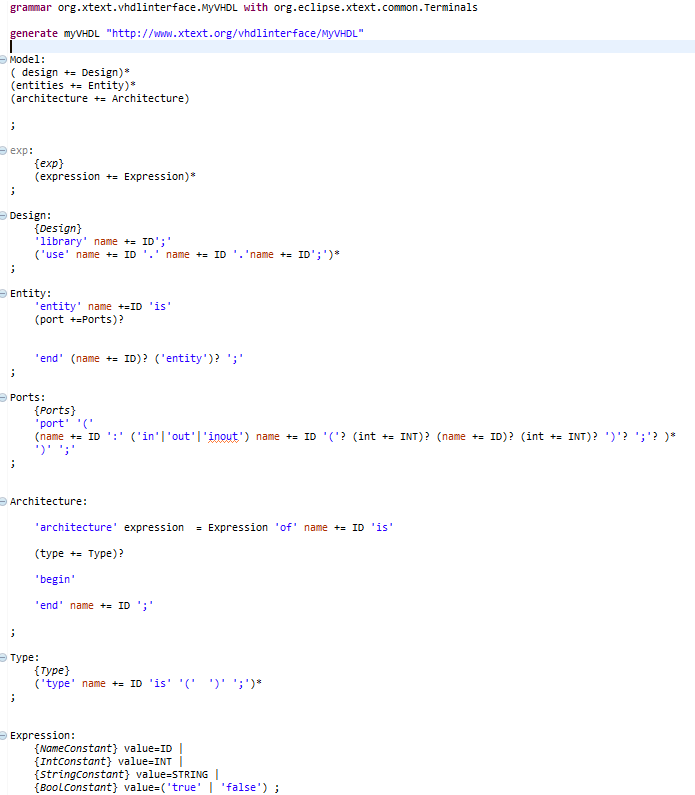Click the 'grammar' keyword on first line
Screen dimensions: 695x795
tap(30, 8)
